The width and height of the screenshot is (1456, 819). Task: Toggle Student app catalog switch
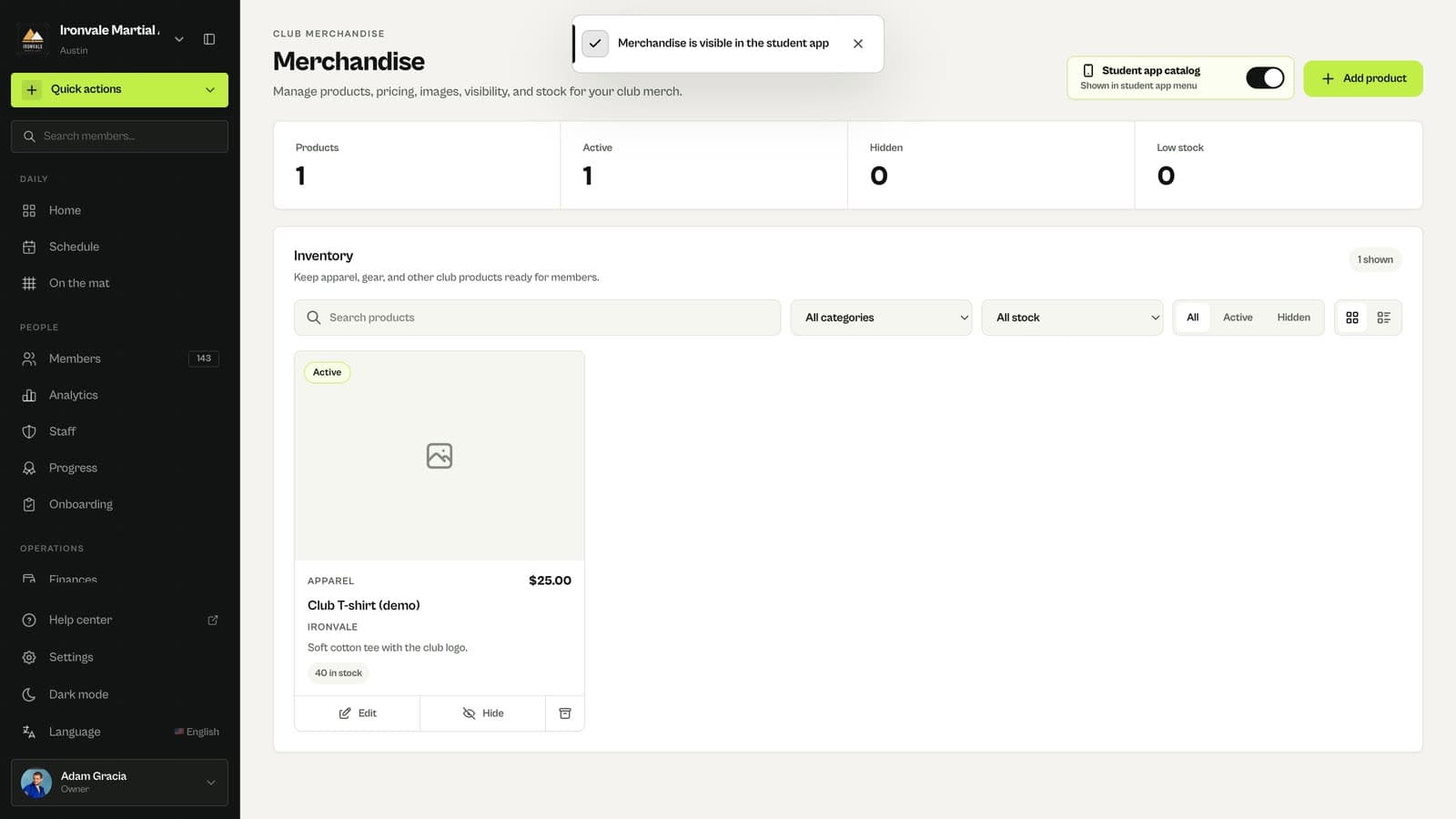pyautogui.click(x=1265, y=78)
